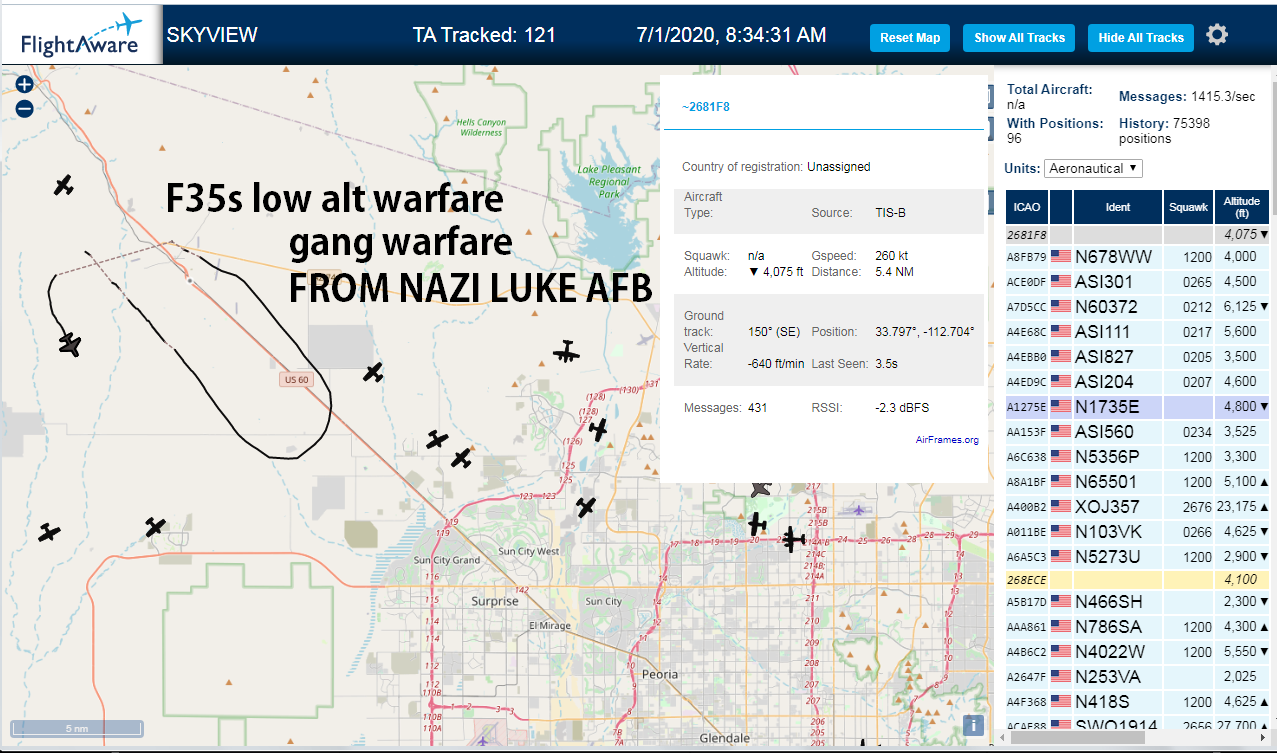Viewport: 1277px width, 753px height.
Task: Click Lake Pleasant Regional Park label
Action: 610,182
